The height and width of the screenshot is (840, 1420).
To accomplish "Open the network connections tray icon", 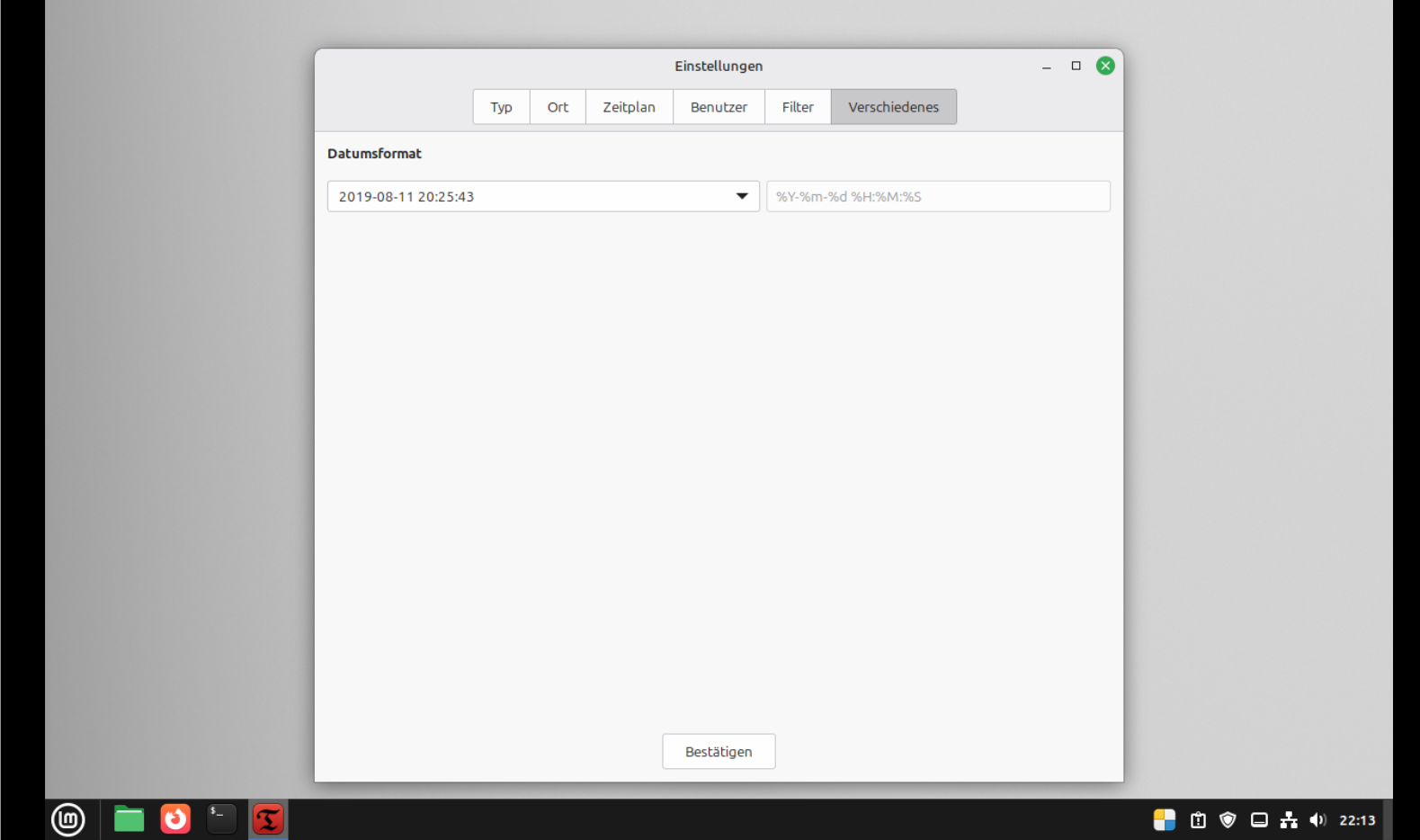I will (1289, 819).
